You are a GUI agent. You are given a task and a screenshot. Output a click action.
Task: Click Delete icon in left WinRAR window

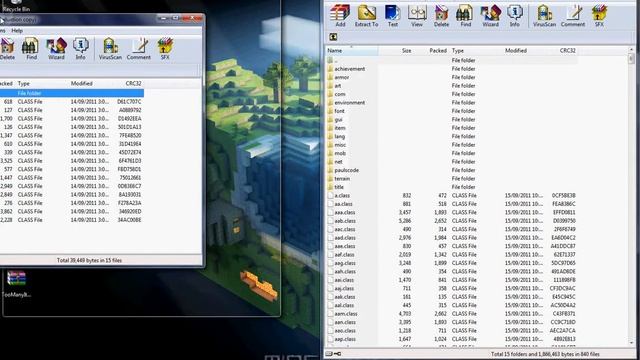tap(7, 49)
